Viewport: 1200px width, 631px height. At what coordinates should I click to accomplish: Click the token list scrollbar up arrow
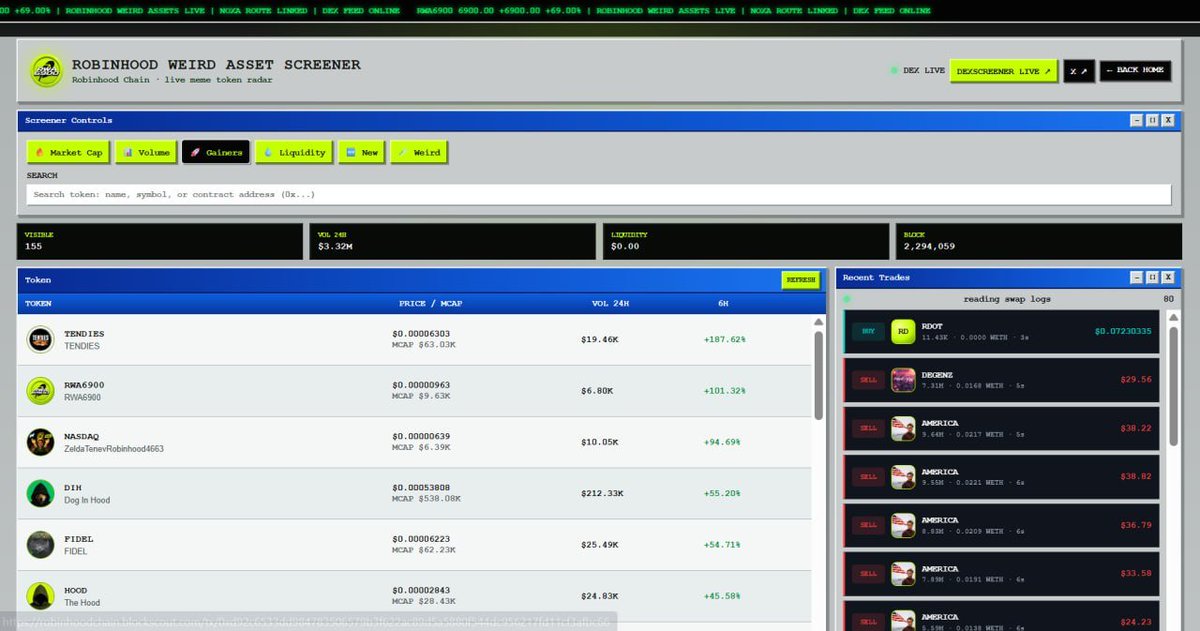819,322
